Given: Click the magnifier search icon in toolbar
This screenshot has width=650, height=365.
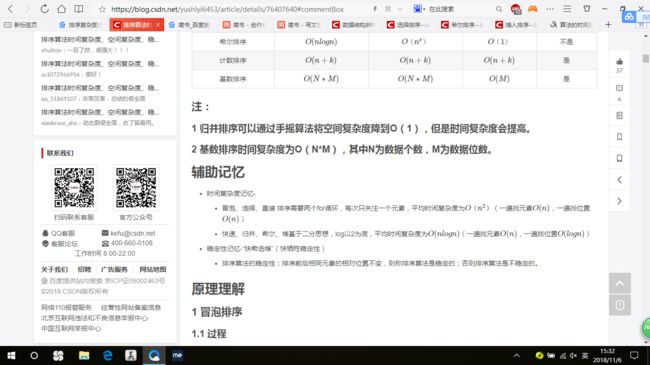Looking at the screenshot, I should (499, 9).
